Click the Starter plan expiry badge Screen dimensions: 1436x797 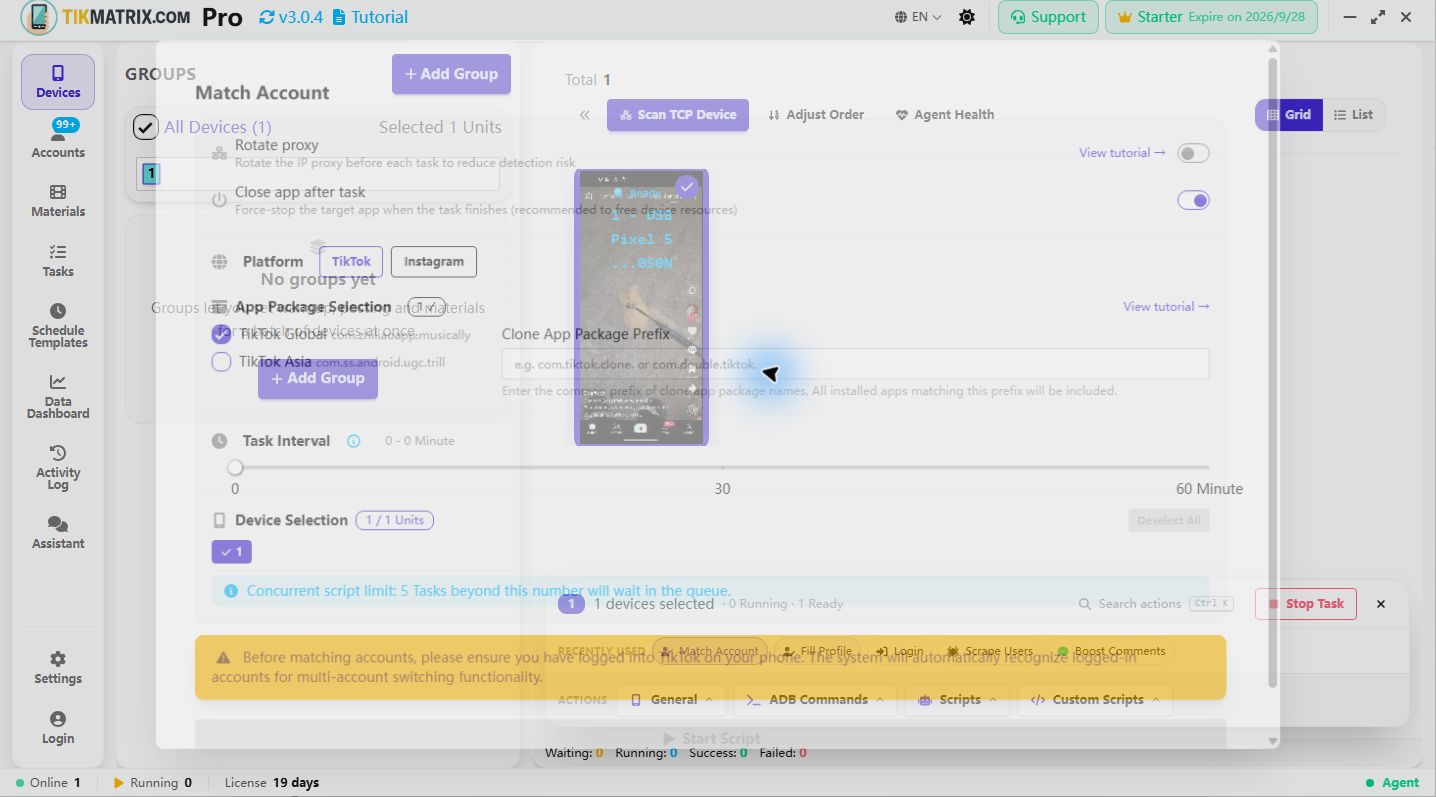(x=1211, y=17)
